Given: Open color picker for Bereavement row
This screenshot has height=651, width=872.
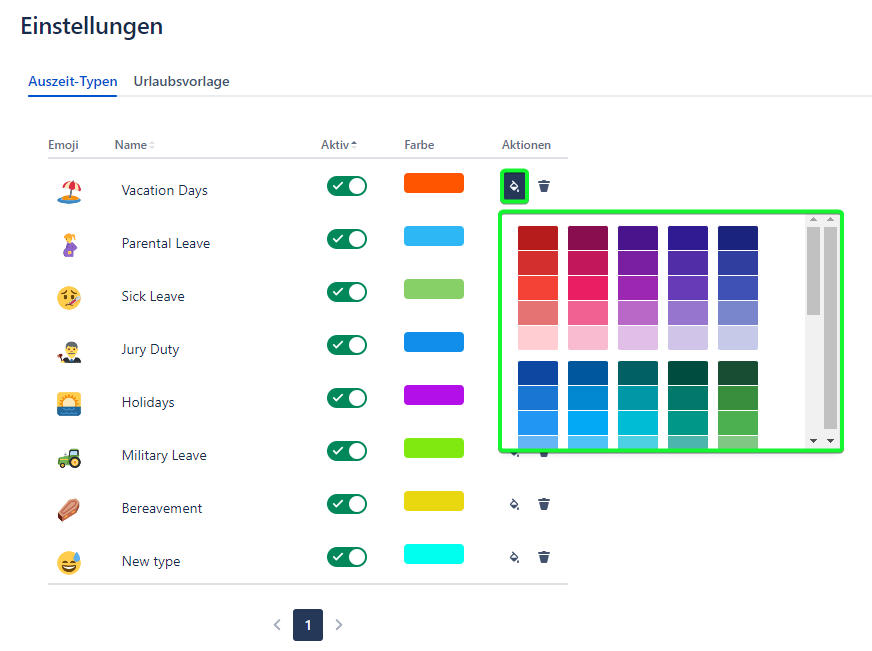Looking at the screenshot, I should [514, 504].
